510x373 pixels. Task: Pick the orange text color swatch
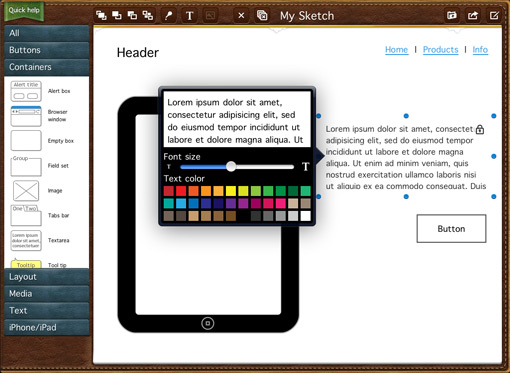[206, 191]
